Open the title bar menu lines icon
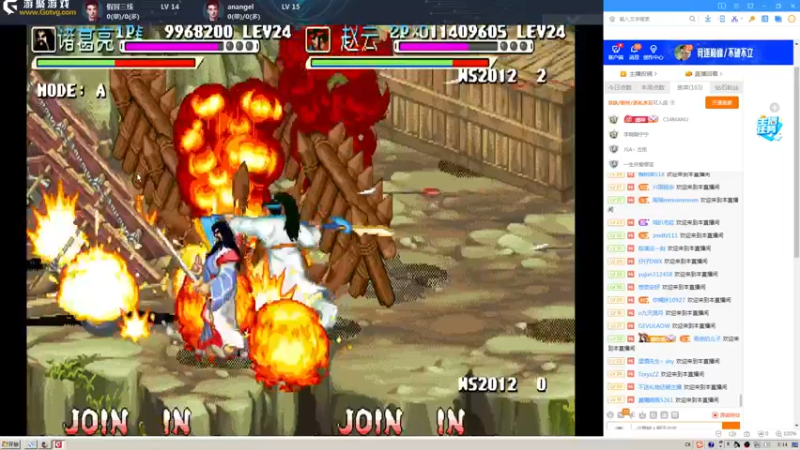The image size is (800, 450). tap(736, 6)
